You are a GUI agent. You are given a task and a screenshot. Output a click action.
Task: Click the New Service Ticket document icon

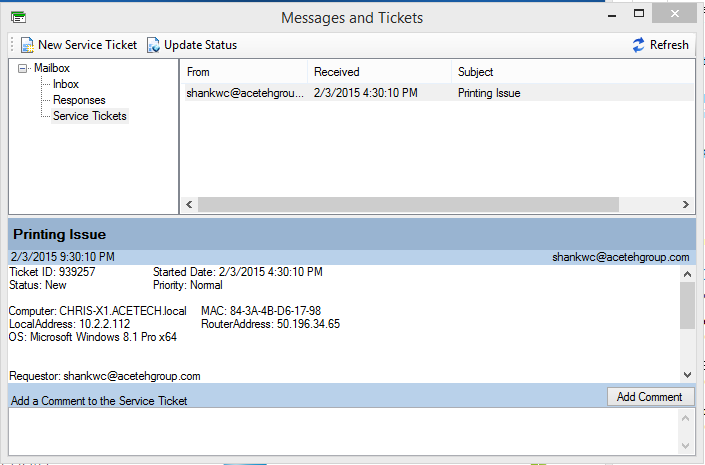tap(27, 45)
